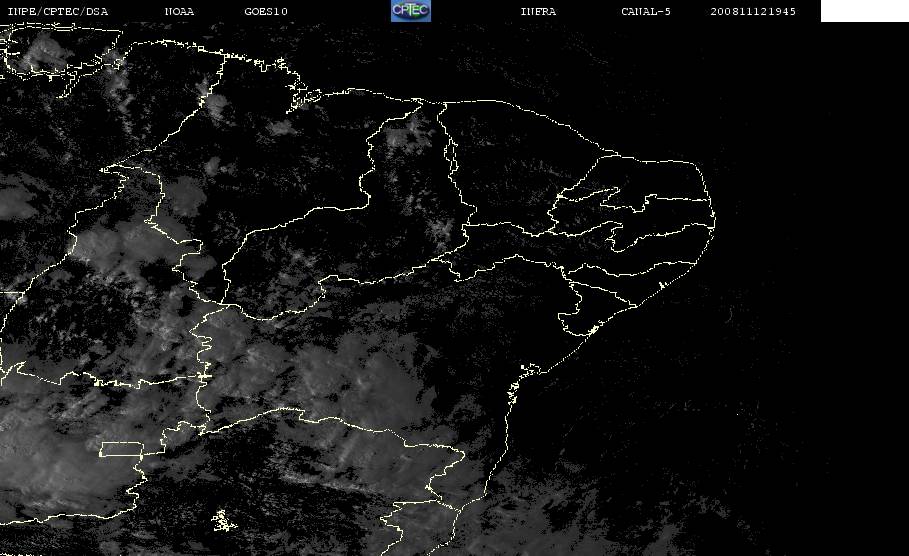Click the CANAL-5 channel label
The image size is (909, 556).
646,11
